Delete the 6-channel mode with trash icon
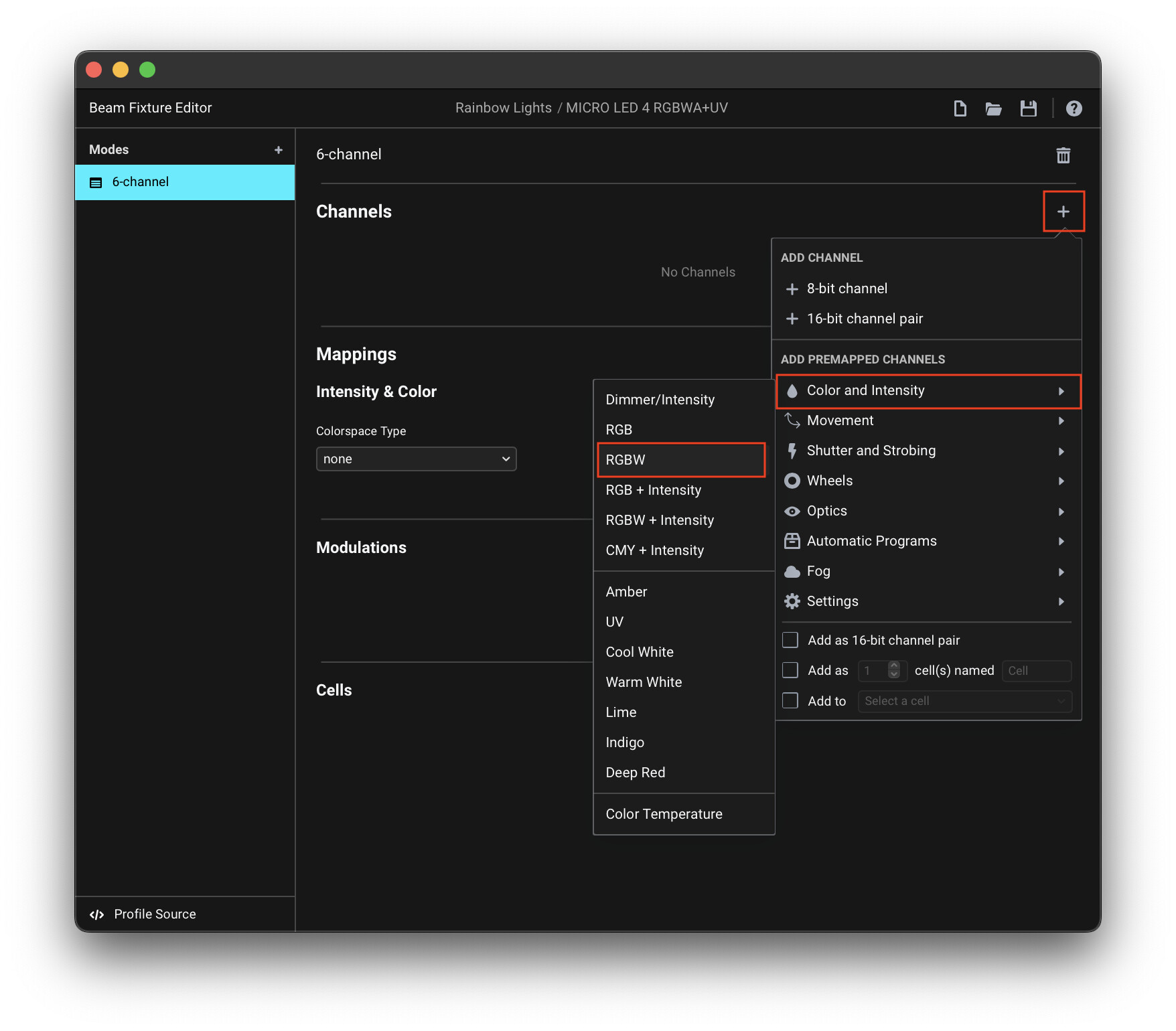This screenshot has height=1031, width=1176. (x=1063, y=155)
